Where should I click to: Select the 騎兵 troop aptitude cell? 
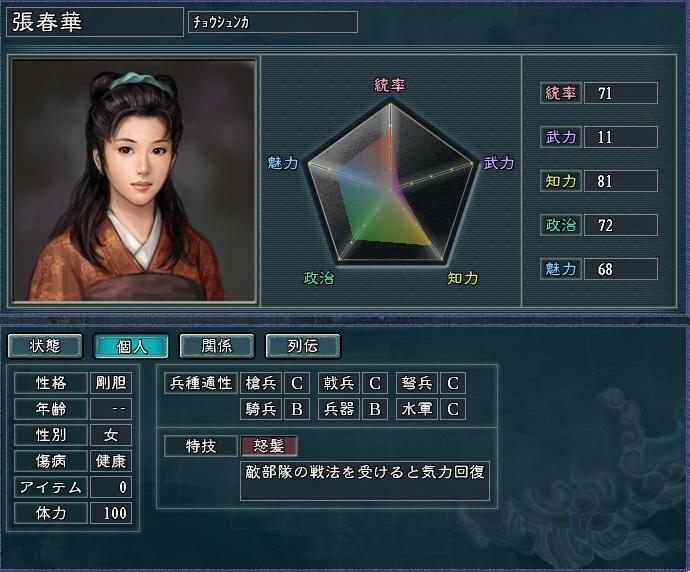click(x=261, y=409)
